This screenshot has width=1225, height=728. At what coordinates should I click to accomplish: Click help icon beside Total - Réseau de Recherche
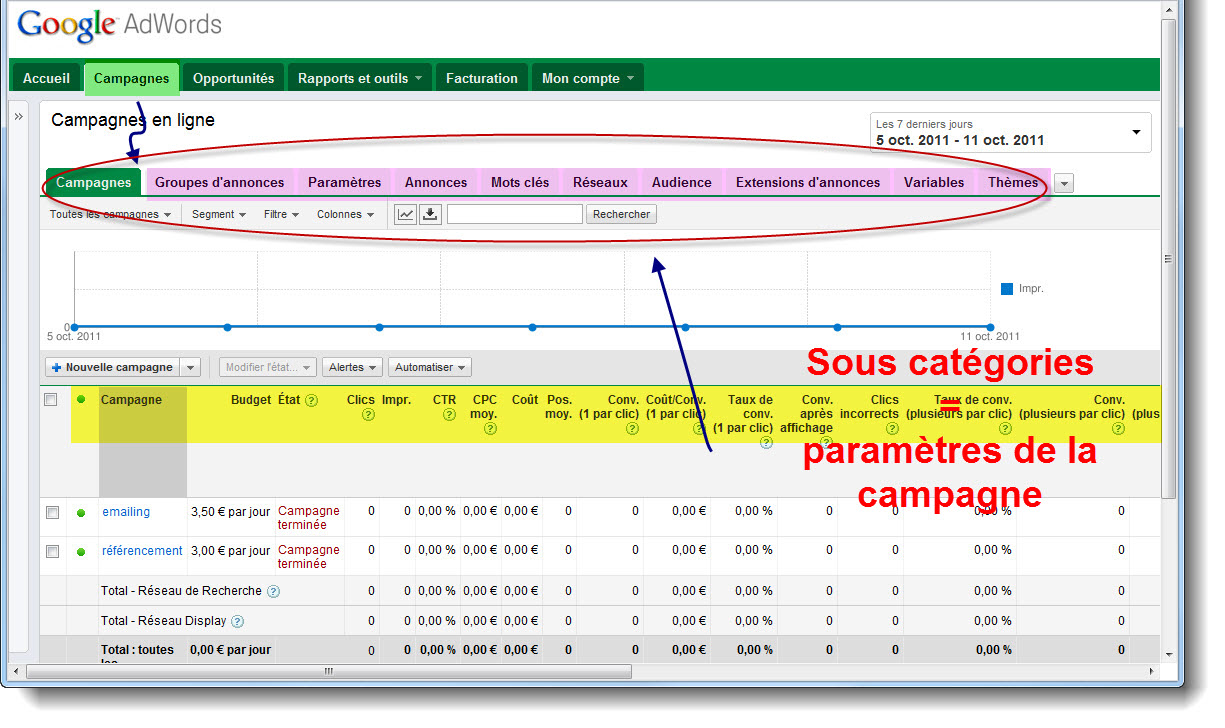tap(273, 591)
